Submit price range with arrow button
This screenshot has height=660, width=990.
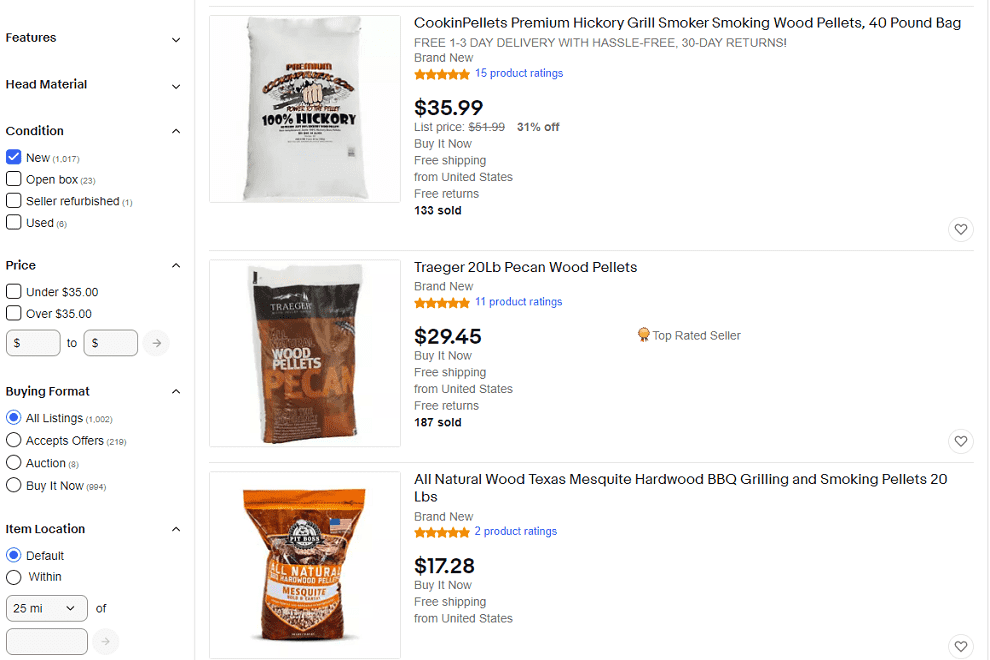point(157,343)
